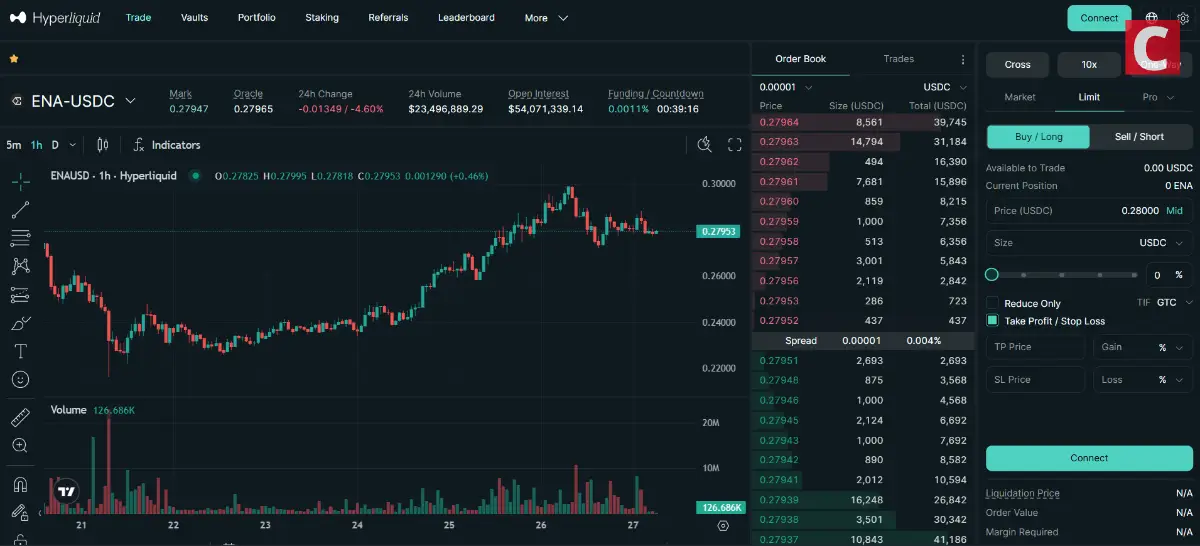Click the order size slider handle
Image resolution: width=1200 pixels, height=546 pixels.
(992, 274)
